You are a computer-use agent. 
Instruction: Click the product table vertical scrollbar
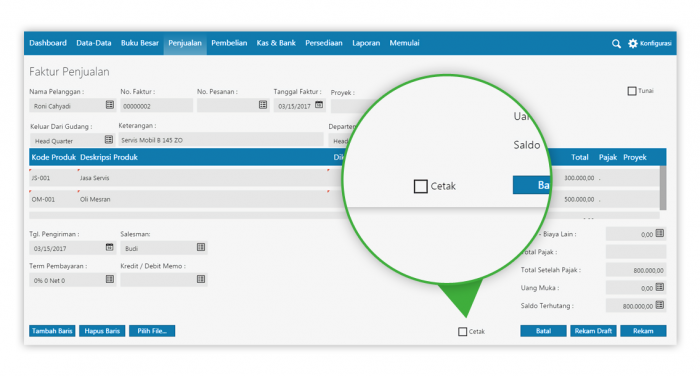pyautogui.click(x=663, y=188)
